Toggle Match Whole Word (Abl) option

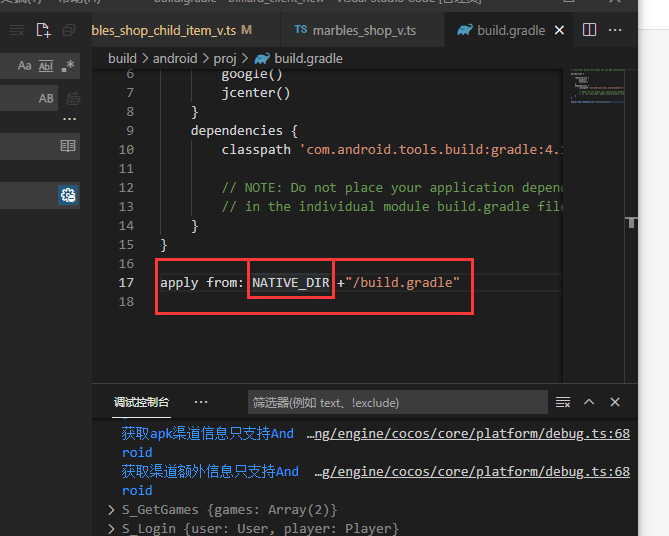click(46, 66)
